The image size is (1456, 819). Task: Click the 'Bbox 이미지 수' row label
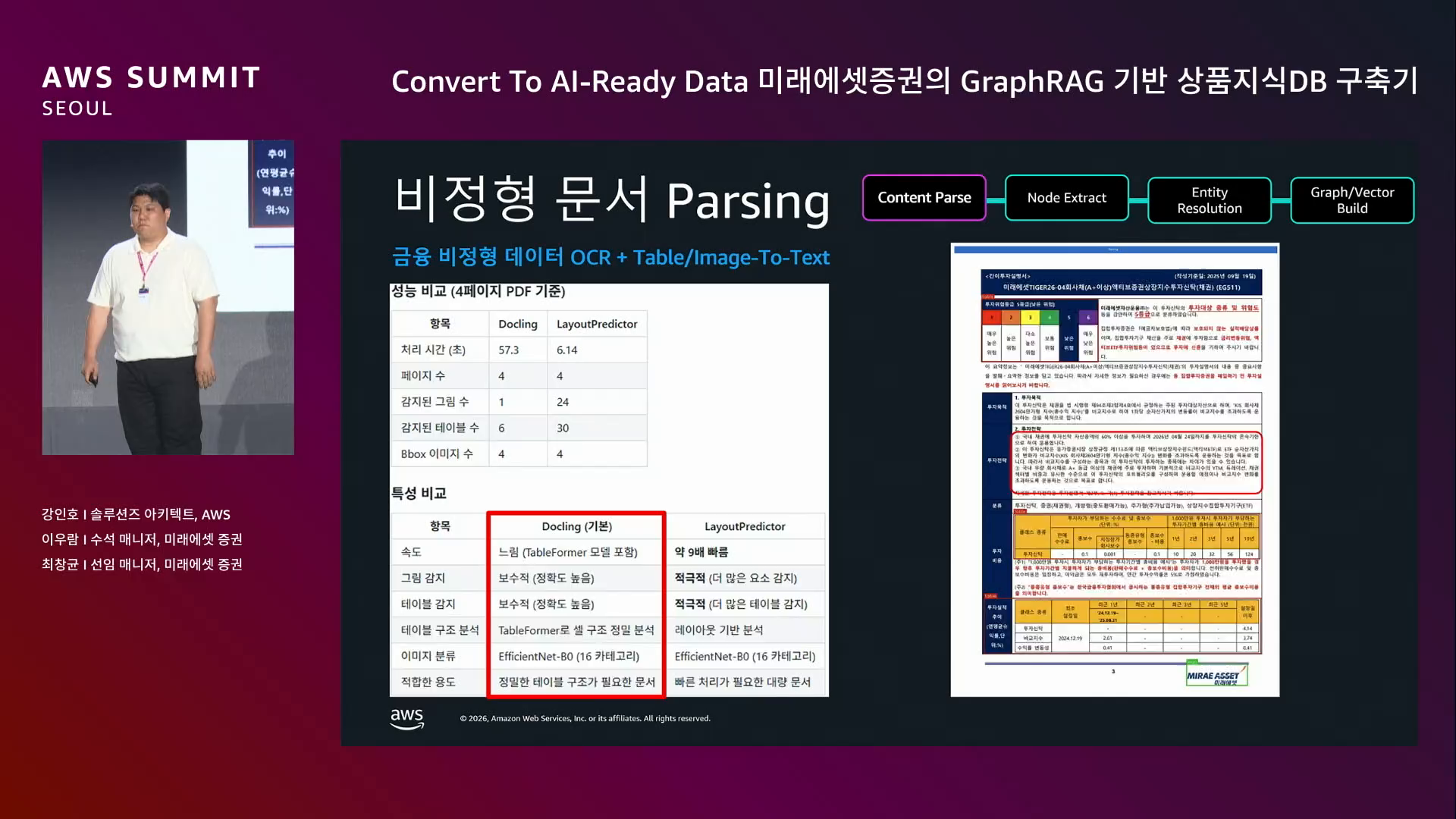(x=437, y=453)
